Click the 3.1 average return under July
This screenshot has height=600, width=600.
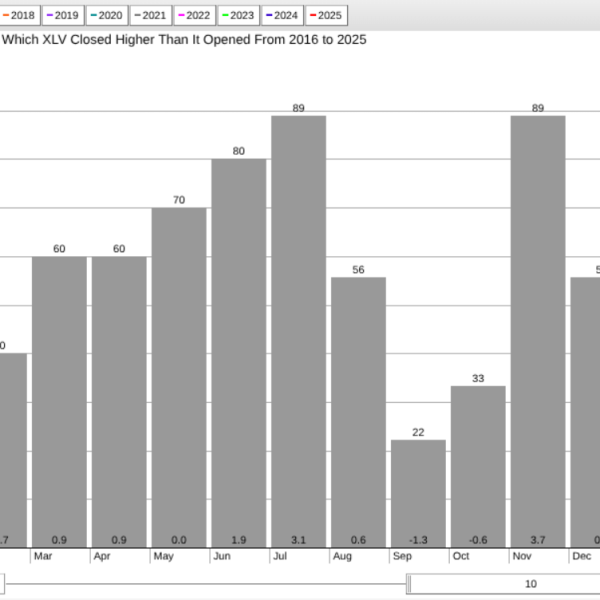click(298, 540)
